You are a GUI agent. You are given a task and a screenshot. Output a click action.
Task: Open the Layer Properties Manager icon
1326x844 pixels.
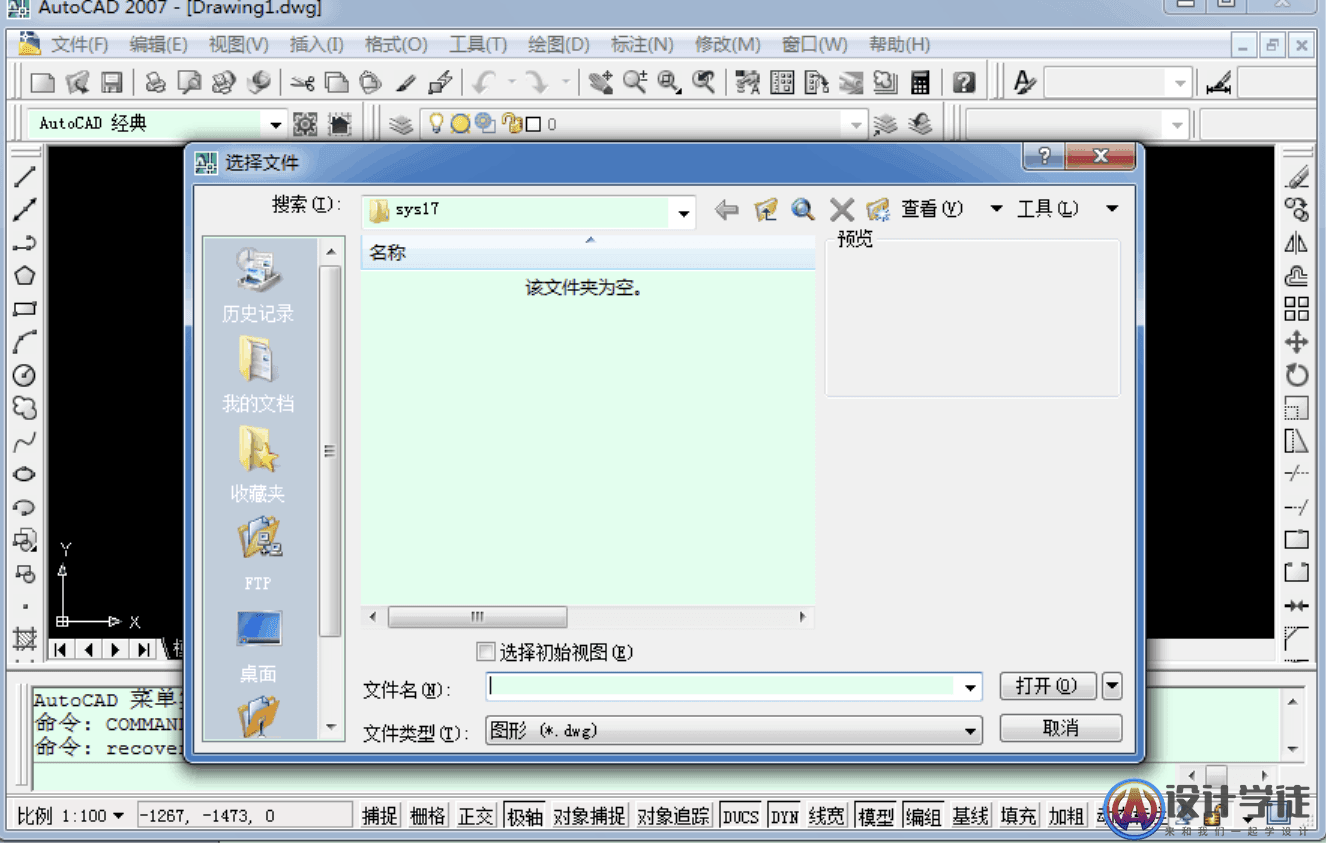[x=400, y=124]
